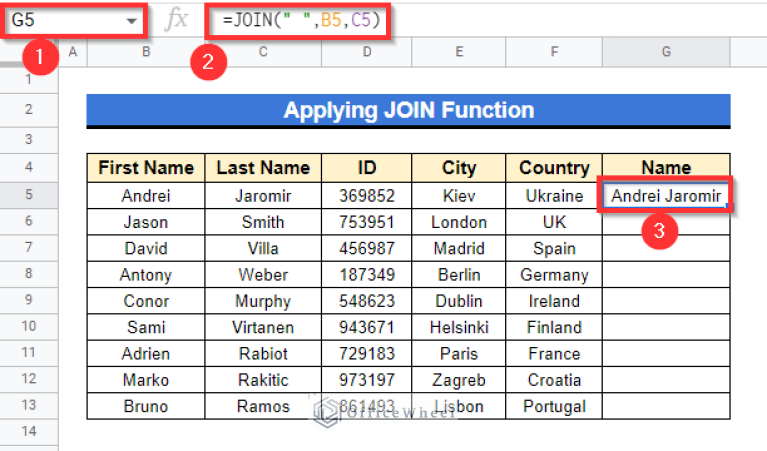Select the first name 'Andrei' cell
767x451 pixels.
pyautogui.click(x=146, y=196)
